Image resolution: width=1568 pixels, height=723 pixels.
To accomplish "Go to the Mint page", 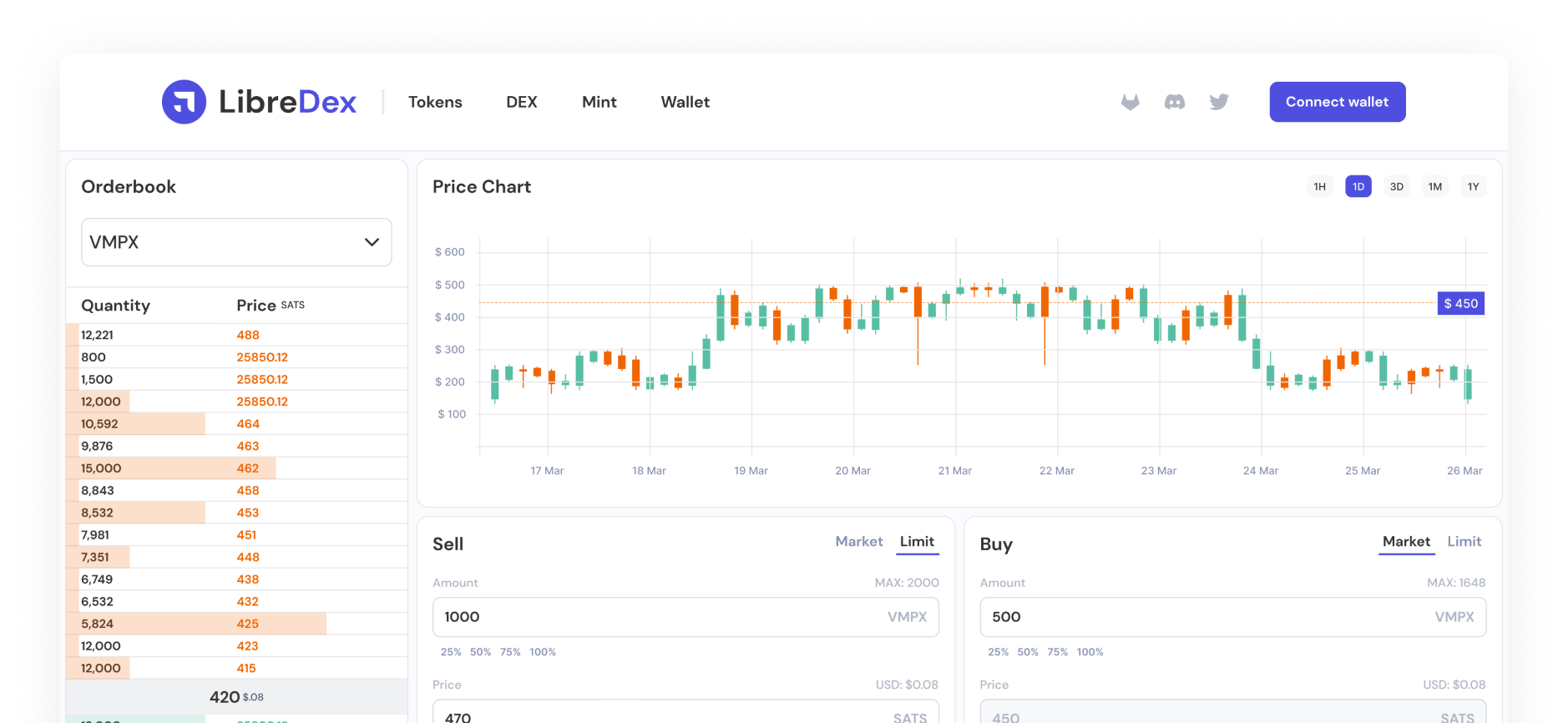I will (599, 102).
